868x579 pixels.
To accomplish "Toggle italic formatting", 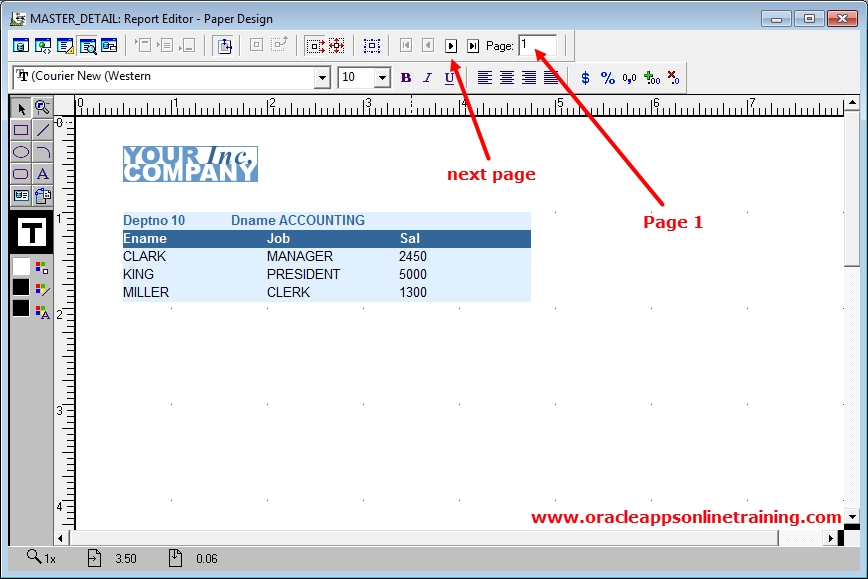I will [x=427, y=77].
